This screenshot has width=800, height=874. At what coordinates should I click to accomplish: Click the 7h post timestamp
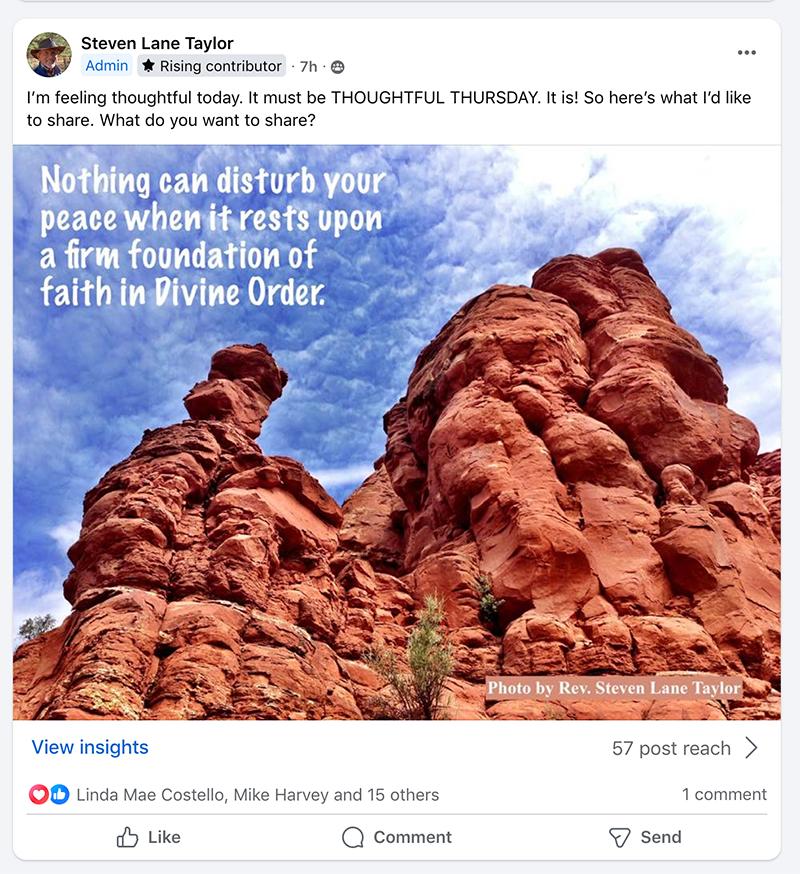coord(308,67)
